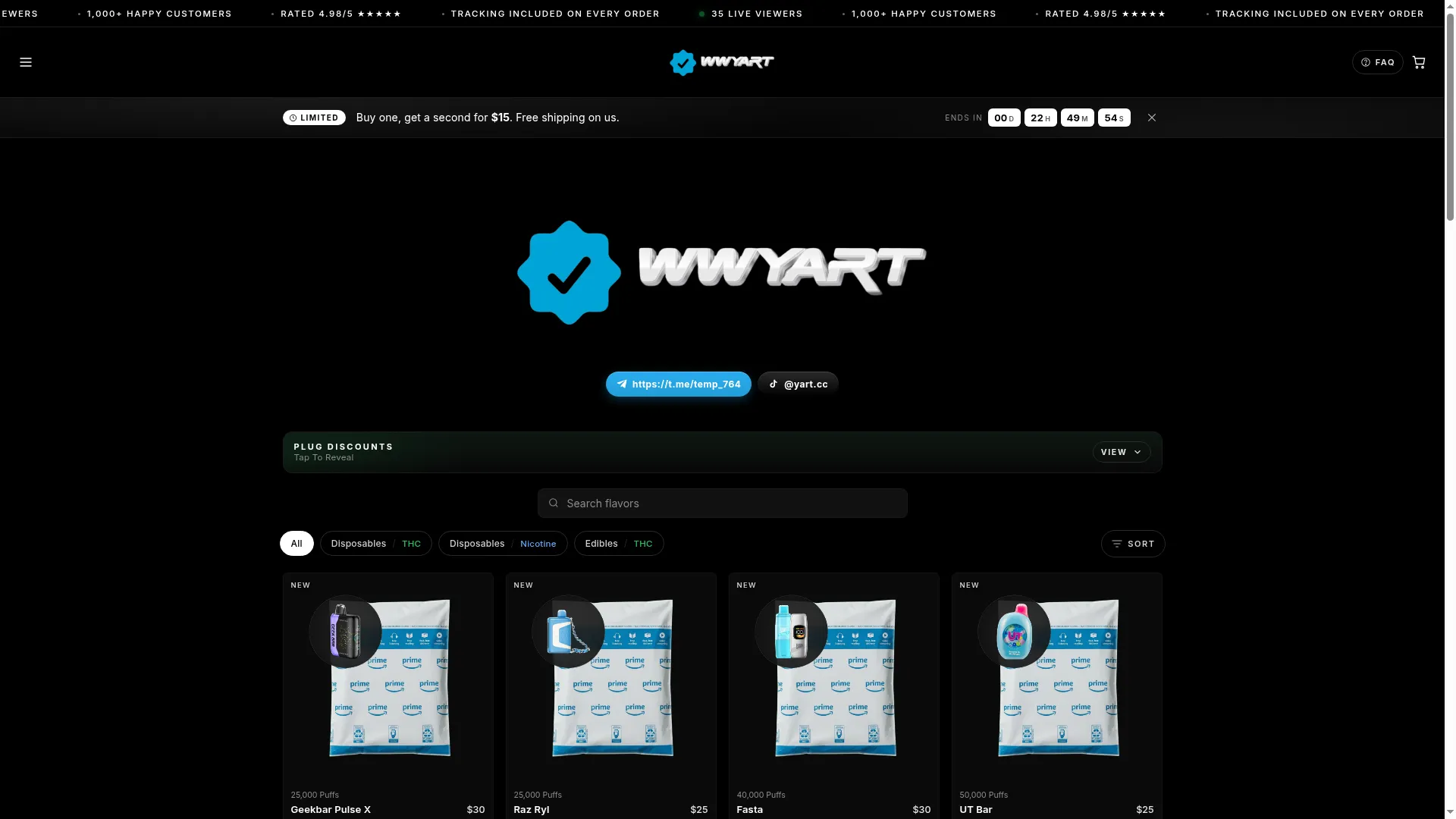Click the '00 D' countdown box
The width and height of the screenshot is (1456, 819).
coord(1004,118)
